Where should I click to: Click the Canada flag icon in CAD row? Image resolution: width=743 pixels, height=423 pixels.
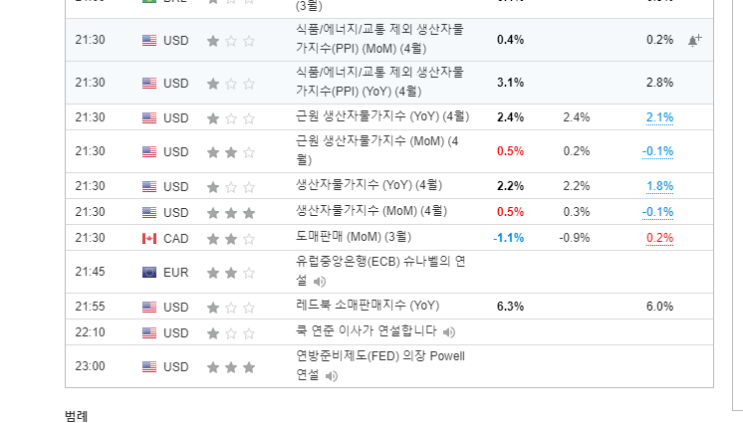point(149,238)
